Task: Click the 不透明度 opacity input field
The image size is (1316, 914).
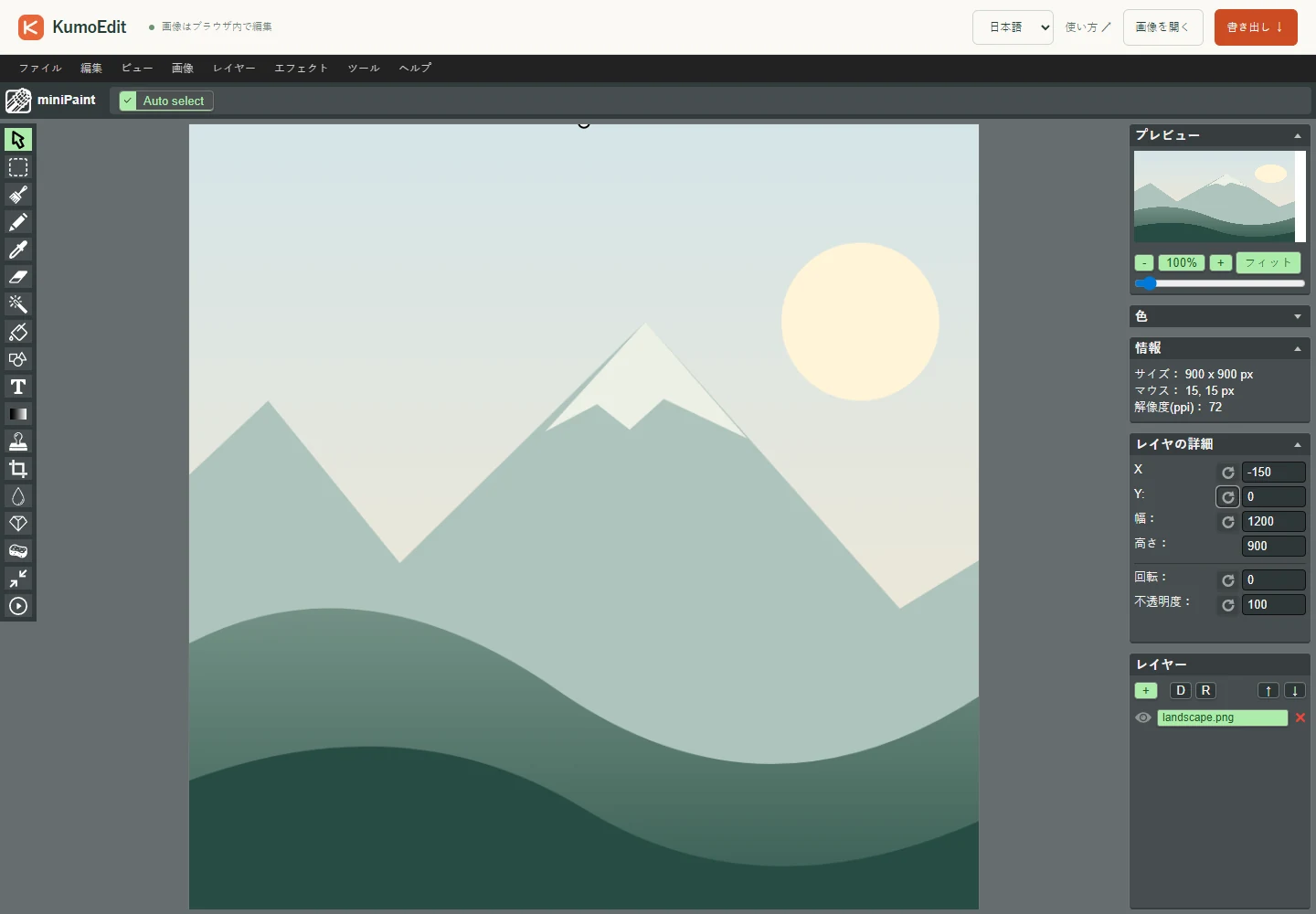Action: [x=1273, y=605]
